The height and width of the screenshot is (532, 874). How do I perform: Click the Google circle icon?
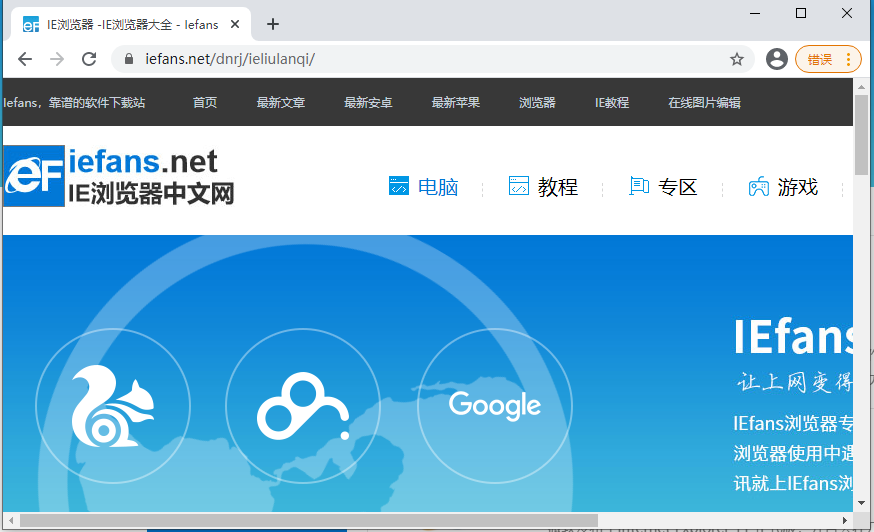pos(495,405)
